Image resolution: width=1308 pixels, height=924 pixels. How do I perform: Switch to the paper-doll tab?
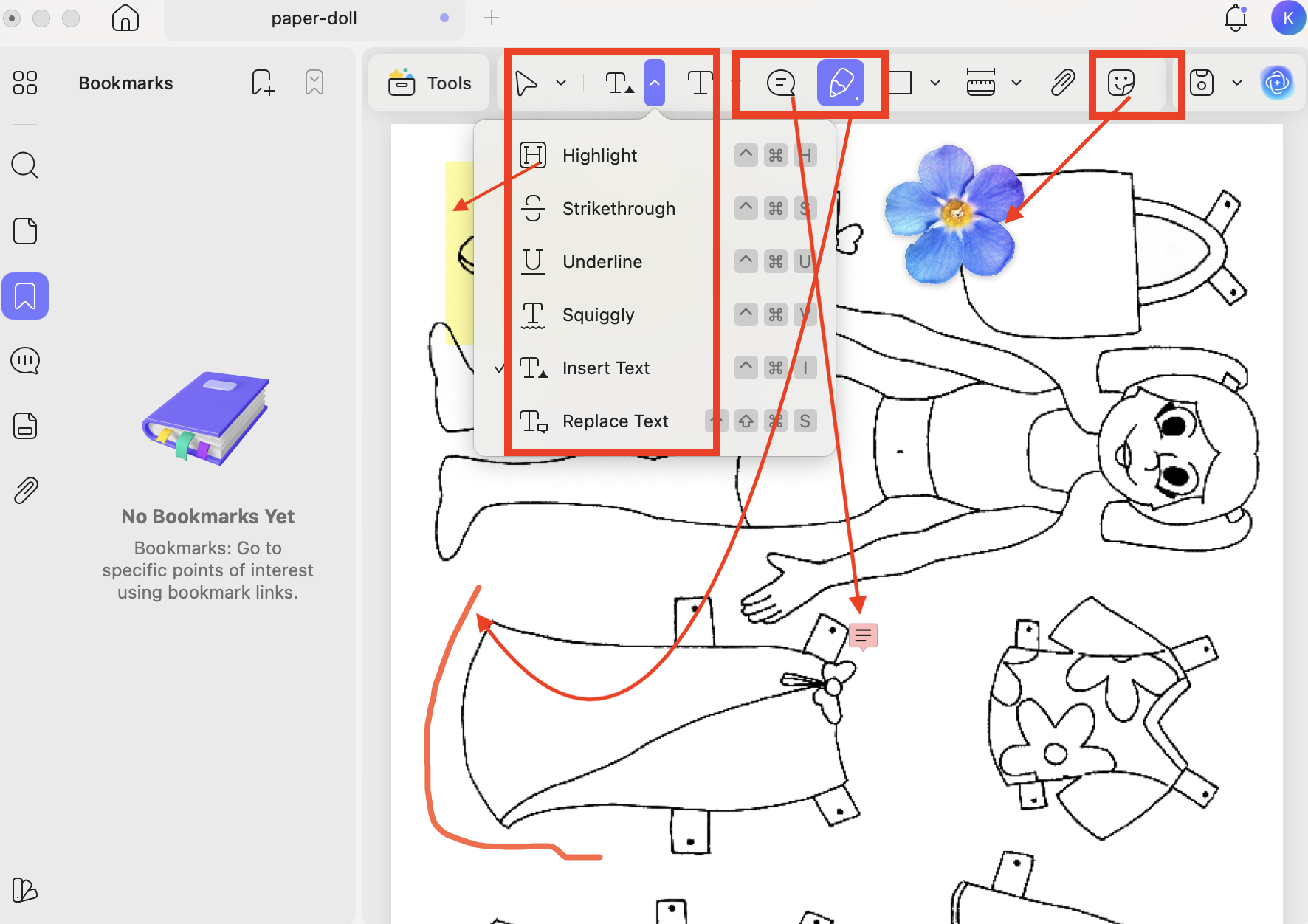(x=314, y=18)
